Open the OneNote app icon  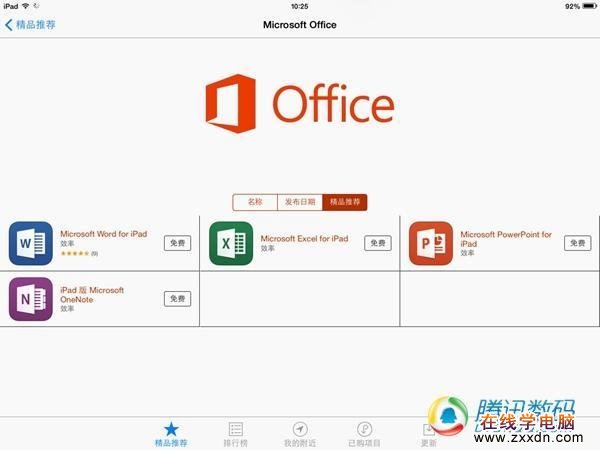[x=31, y=299]
